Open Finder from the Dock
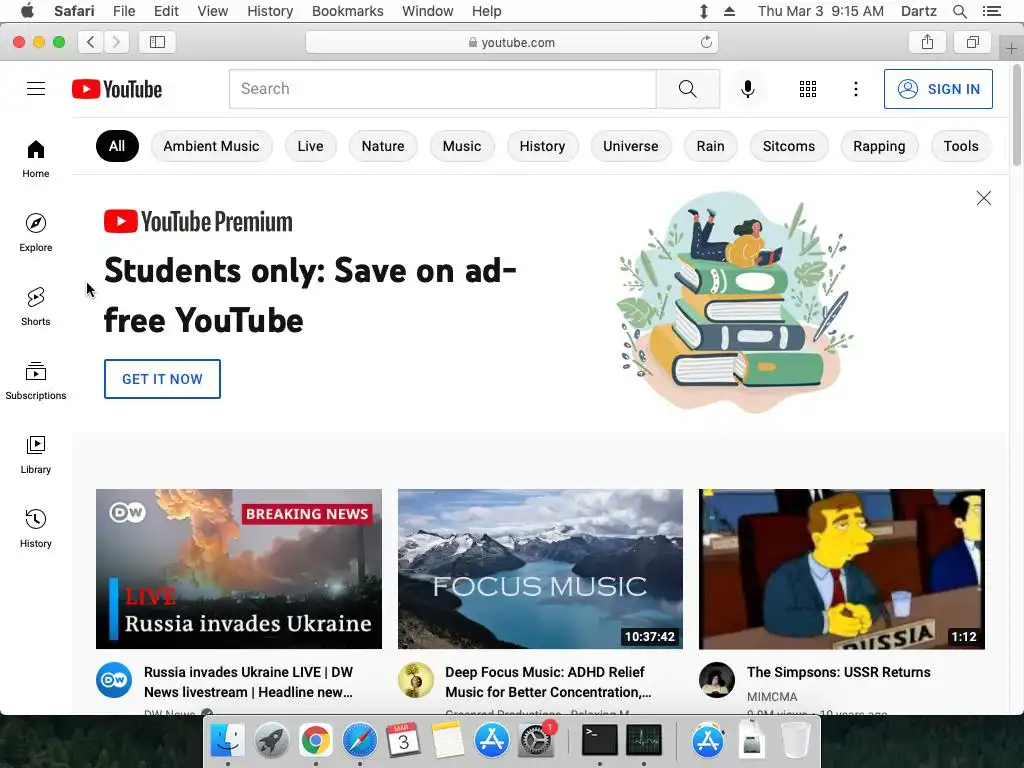The image size is (1024, 768). [227, 741]
